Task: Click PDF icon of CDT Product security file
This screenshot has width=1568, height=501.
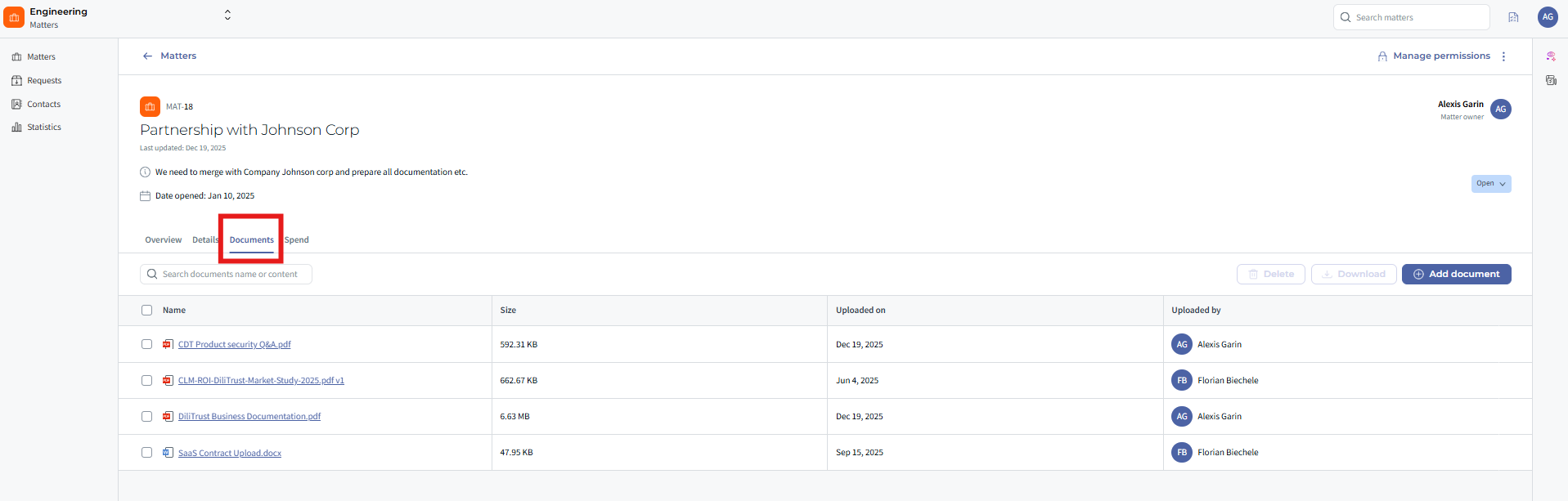Action: pos(168,345)
